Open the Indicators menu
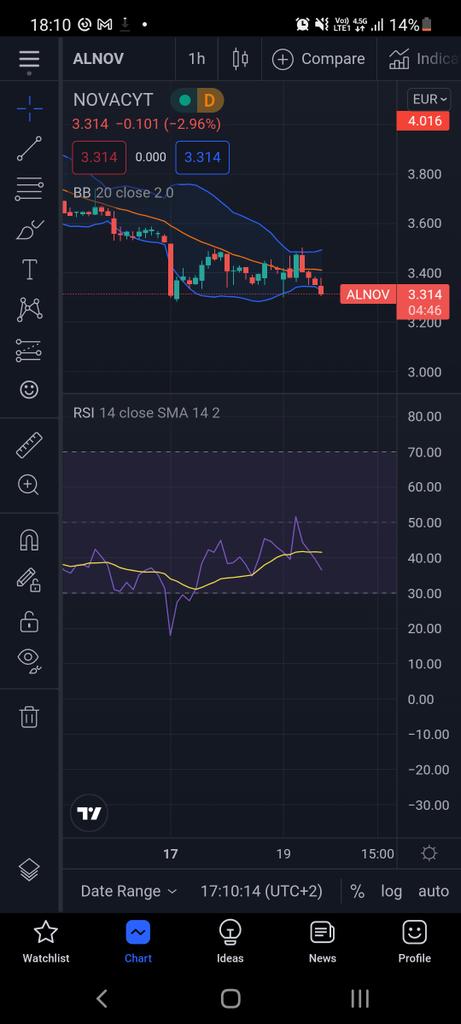 422,59
